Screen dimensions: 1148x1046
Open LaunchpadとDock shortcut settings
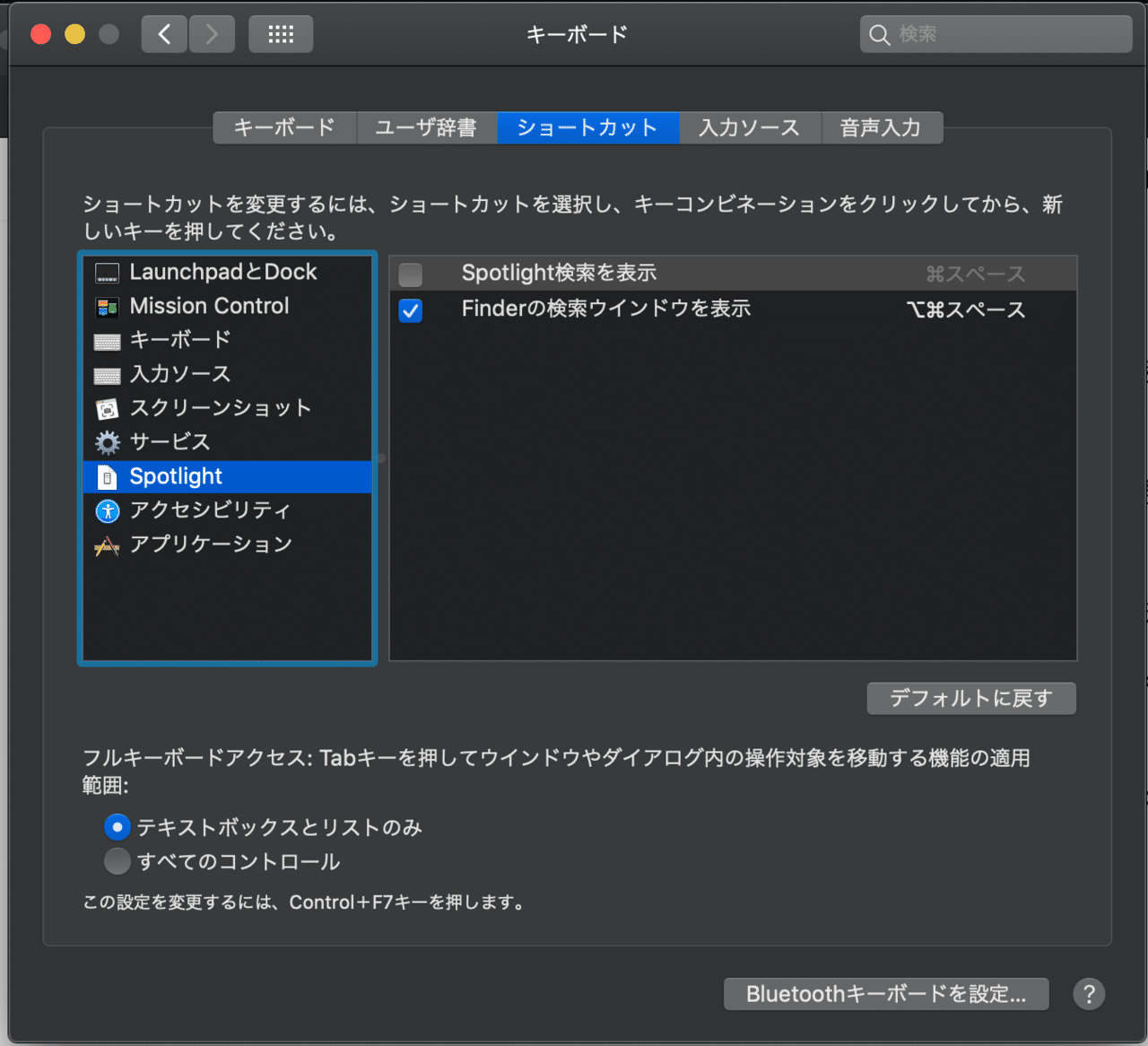pyautogui.click(x=223, y=271)
